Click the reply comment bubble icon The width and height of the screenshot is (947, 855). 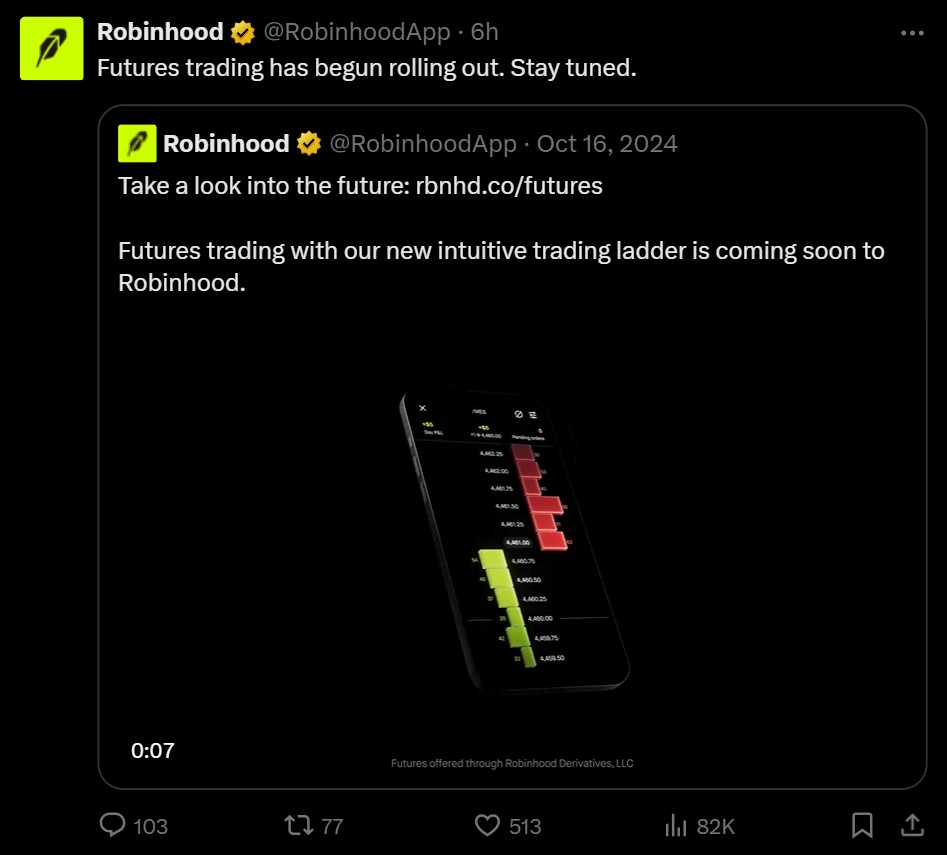click(x=112, y=825)
